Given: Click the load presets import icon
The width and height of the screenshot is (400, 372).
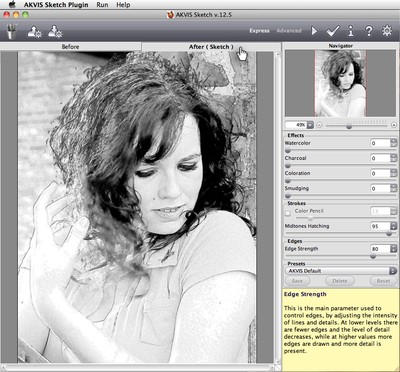Looking at the screenshot, I should pyautogui.click(x=34, y=31).
